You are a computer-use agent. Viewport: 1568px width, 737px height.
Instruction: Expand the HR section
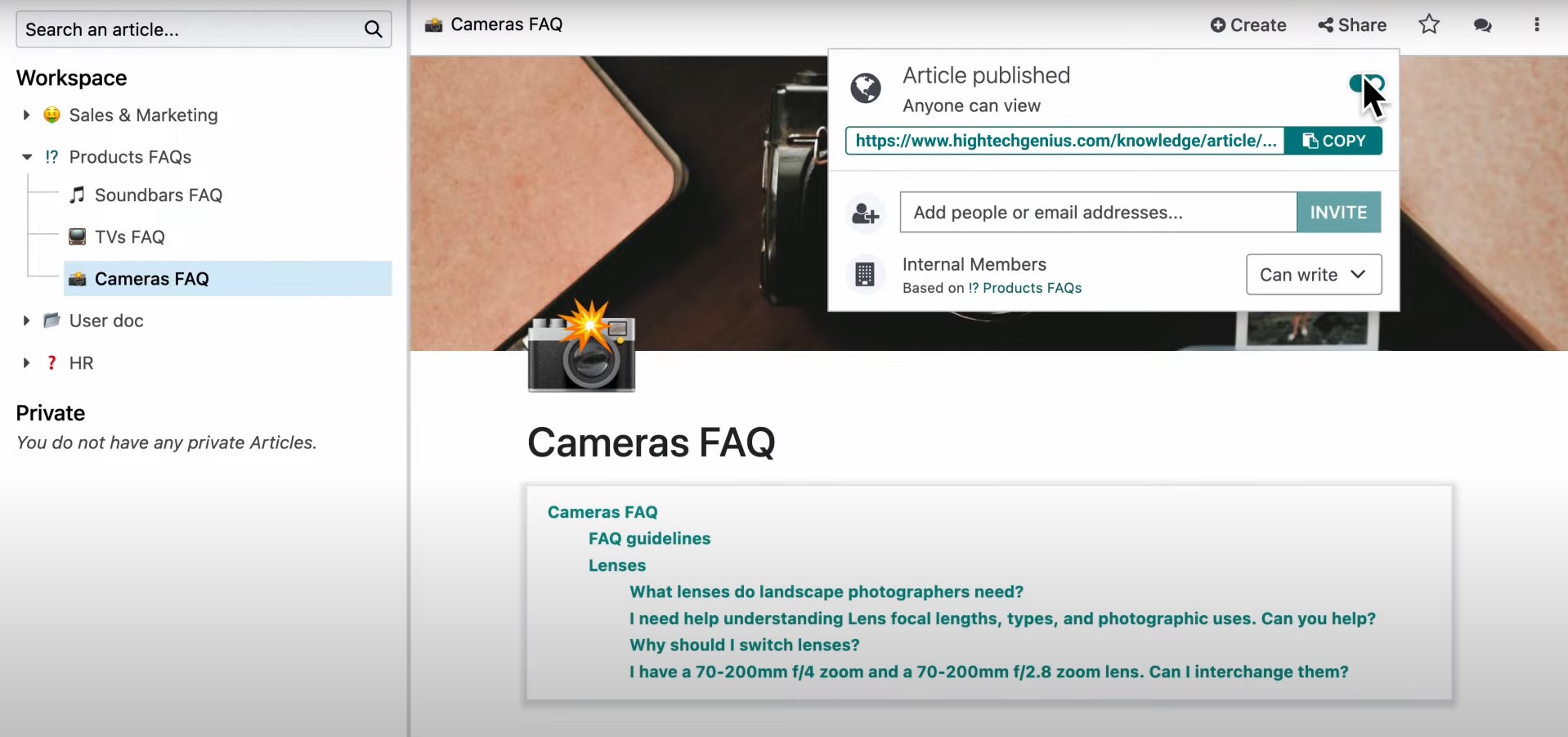[x=26, y=363]
